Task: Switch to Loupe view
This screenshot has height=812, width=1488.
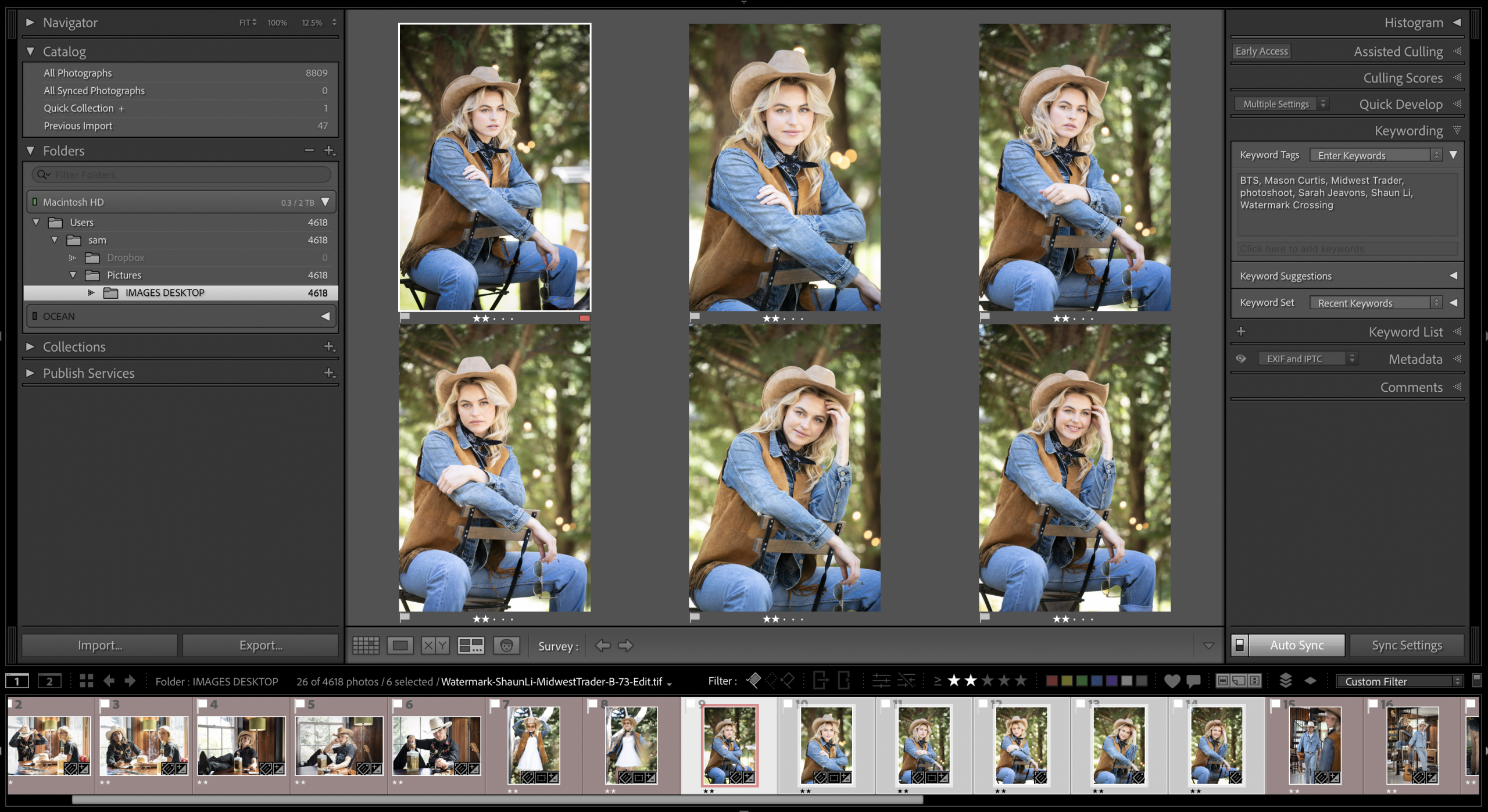Action: [400, 645]
